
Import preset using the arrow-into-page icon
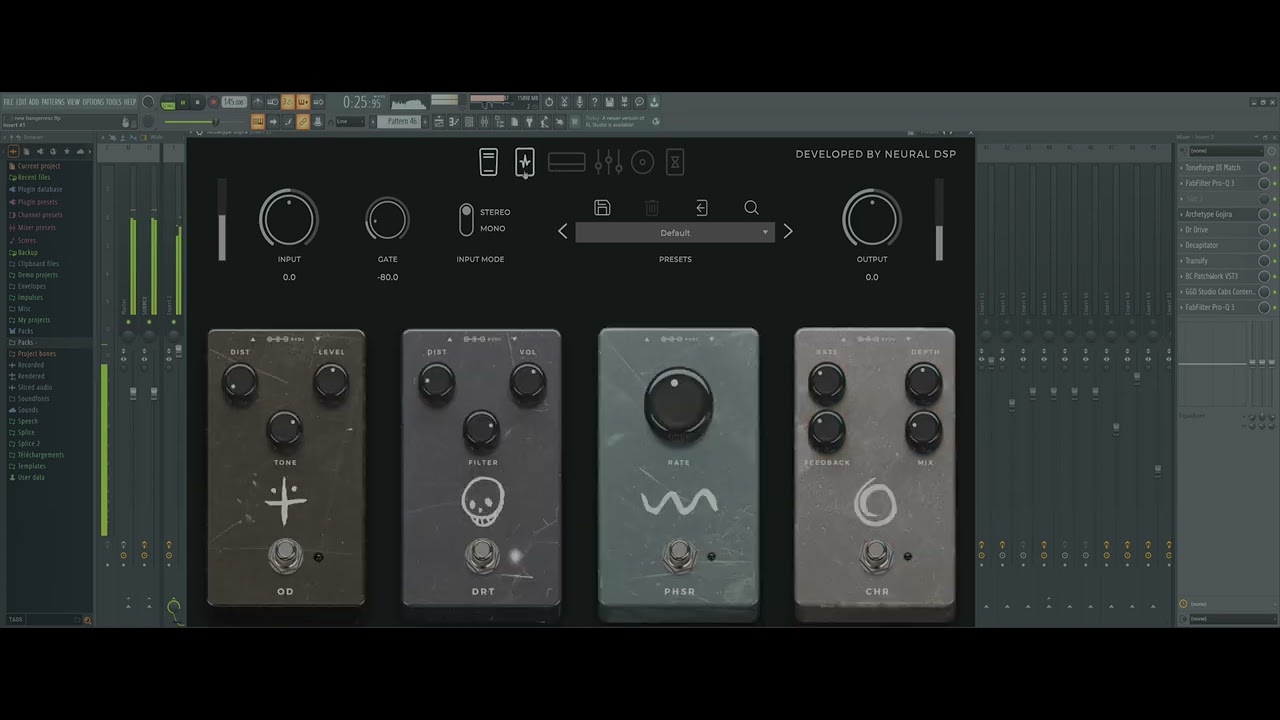701,208
